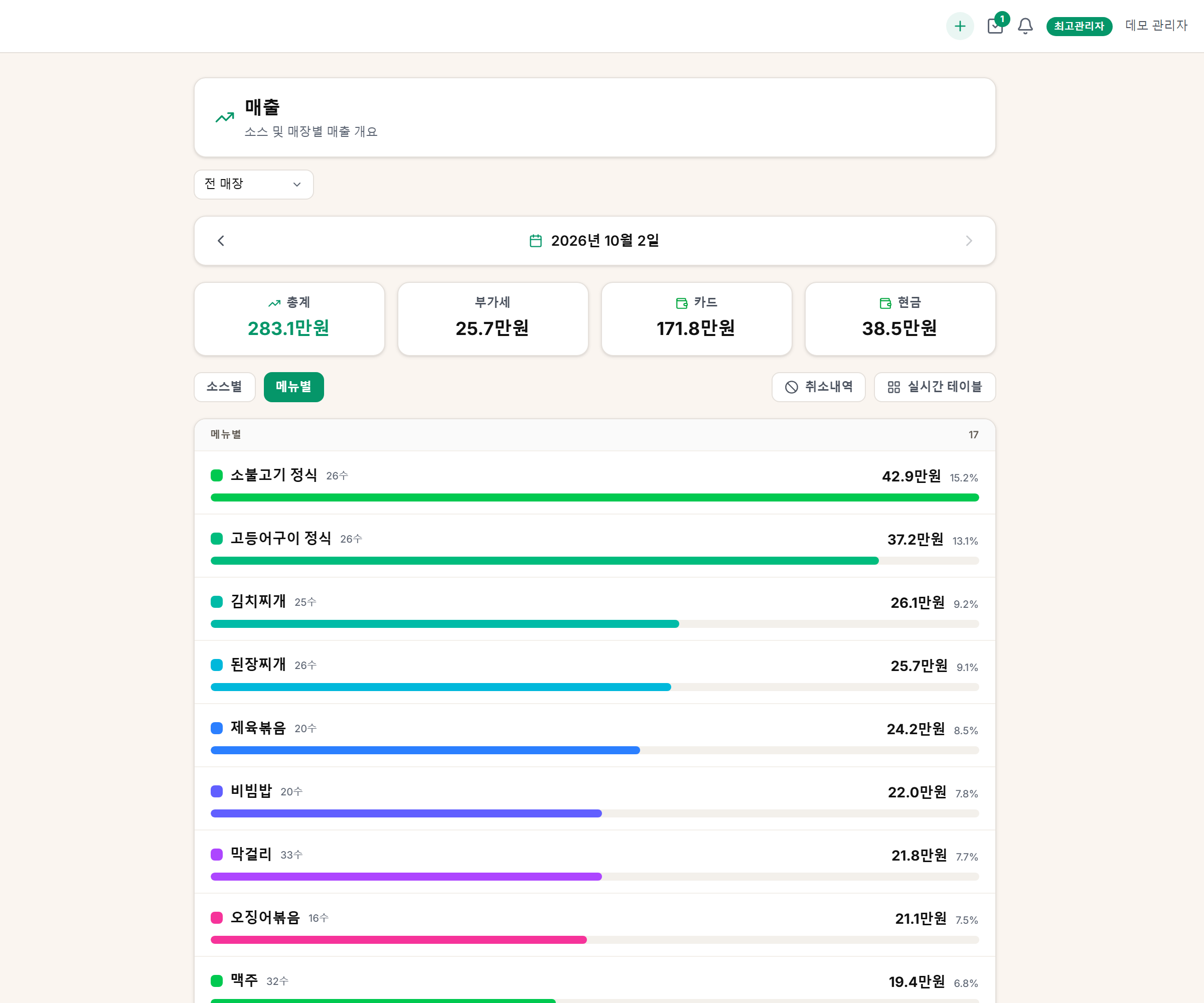
Task: Click the cyan swatch beside 된장찌개
Action: point(217,664)
